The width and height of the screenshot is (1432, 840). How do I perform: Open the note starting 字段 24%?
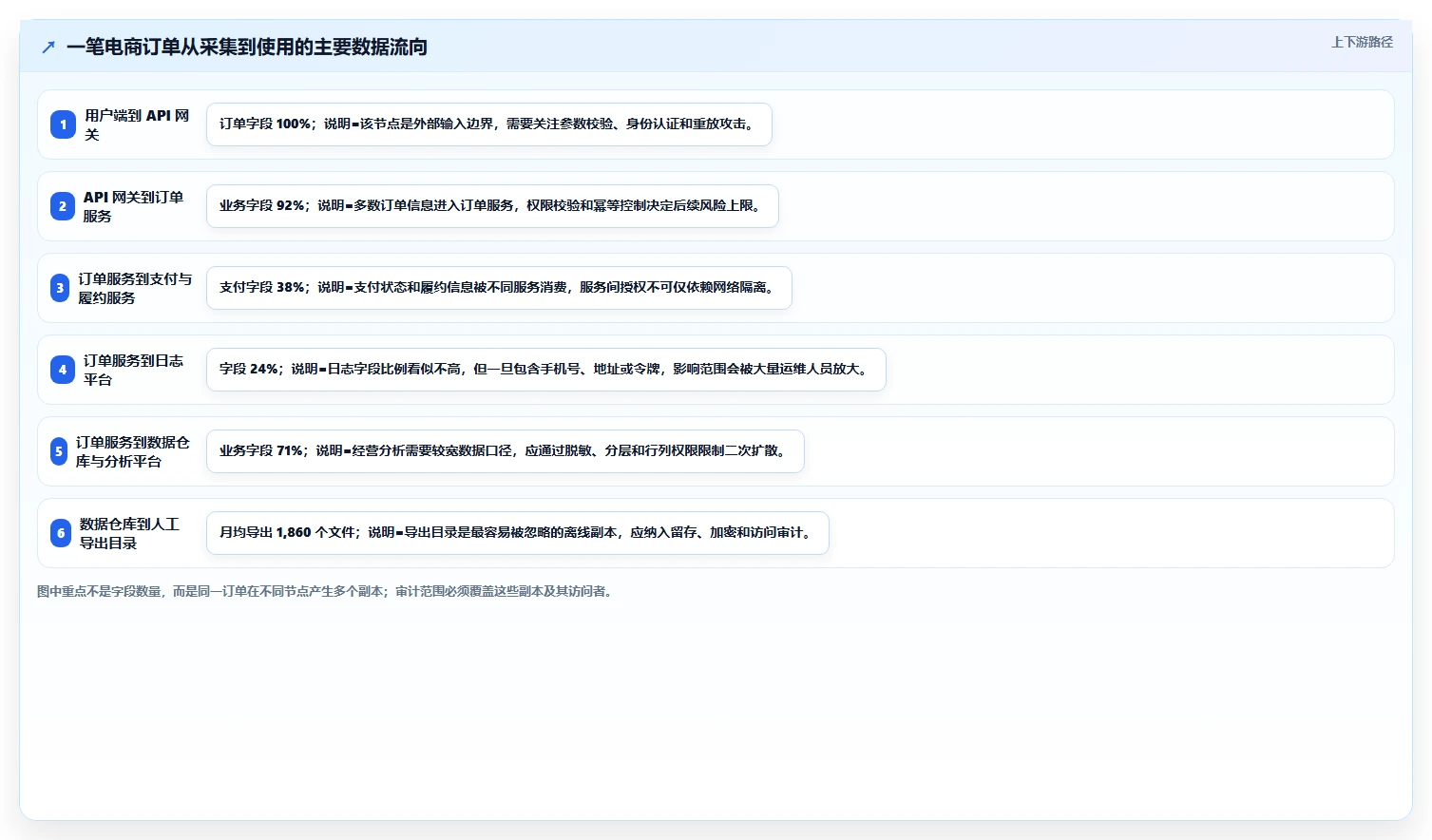pos(546,370)
